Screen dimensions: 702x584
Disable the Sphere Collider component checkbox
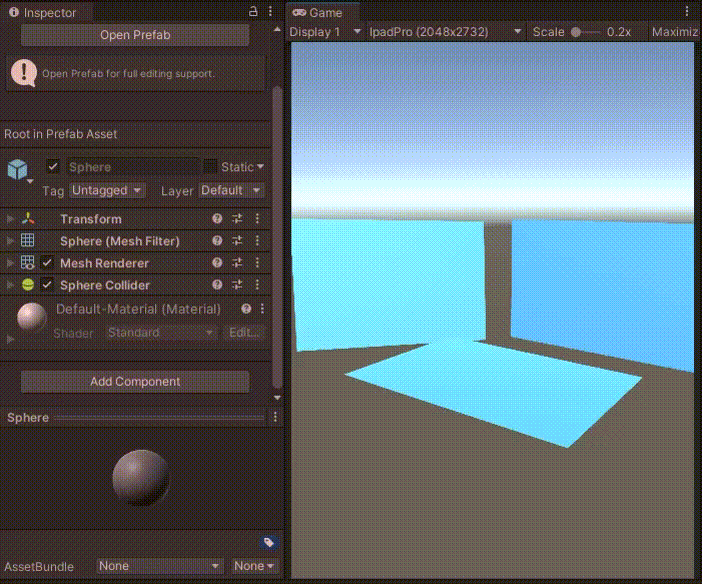[x=47, y=284]
